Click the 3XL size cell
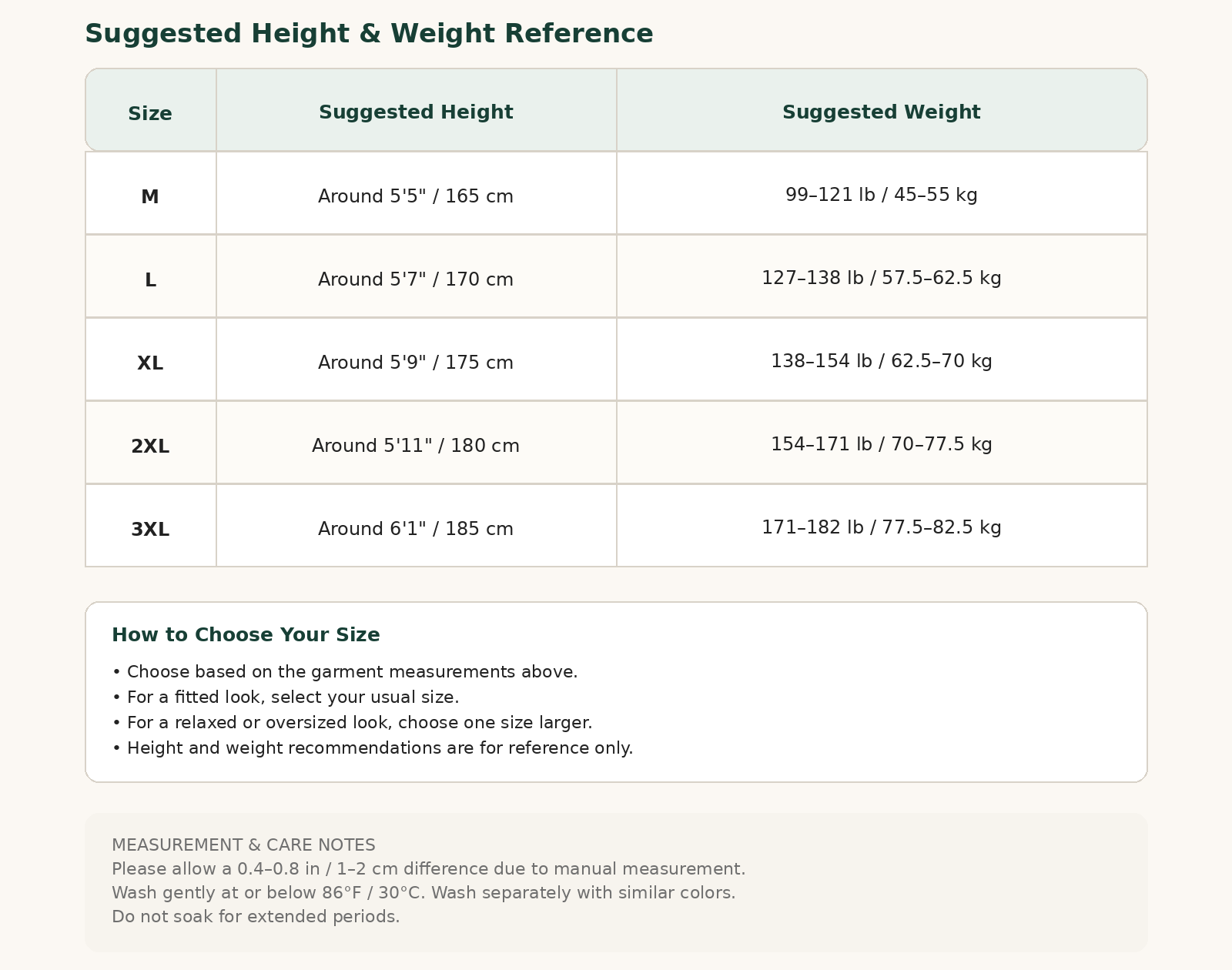Viewport: 1232px width, 970px height. [150, 530]
